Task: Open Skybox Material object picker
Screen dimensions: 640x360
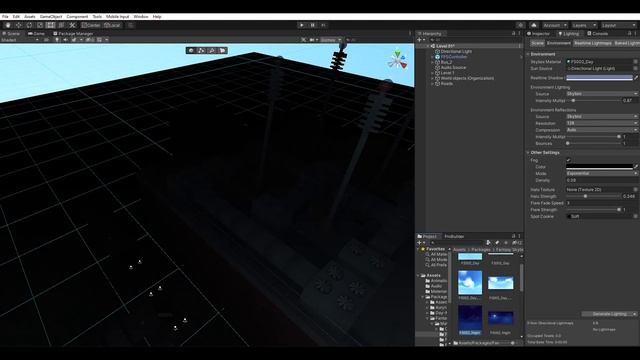Action: point(636,62)
